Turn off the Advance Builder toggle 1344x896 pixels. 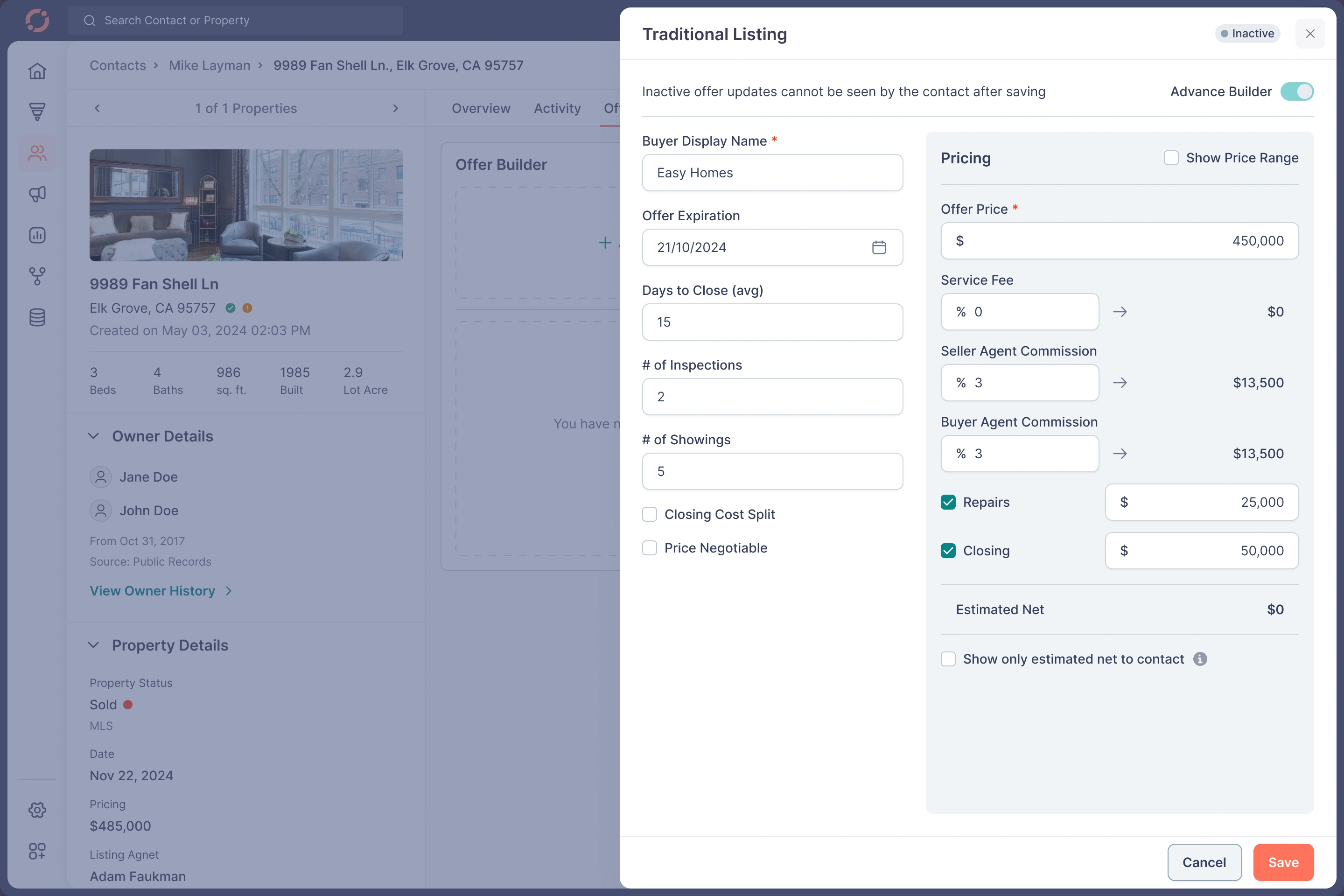[1296, 91]
